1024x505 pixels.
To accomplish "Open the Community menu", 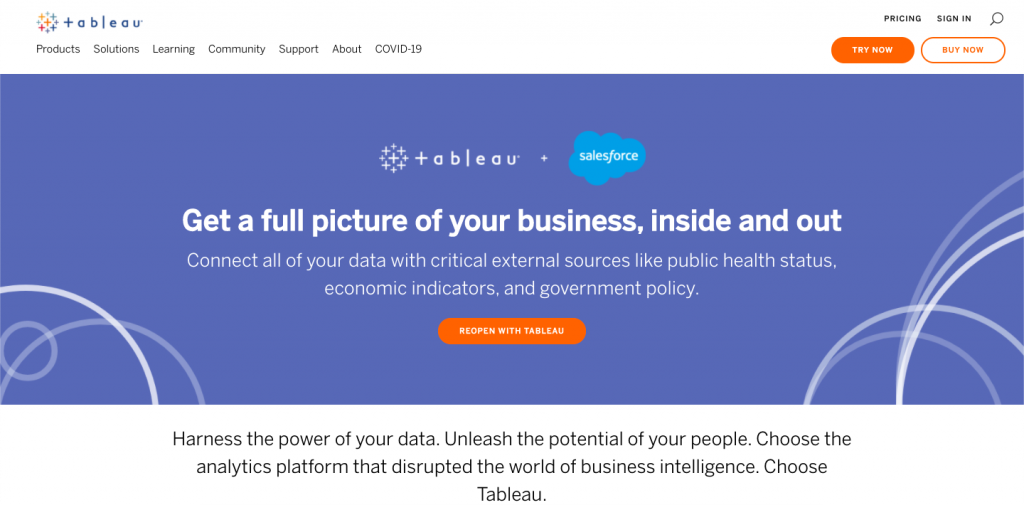I will click(x=236, y=49).
